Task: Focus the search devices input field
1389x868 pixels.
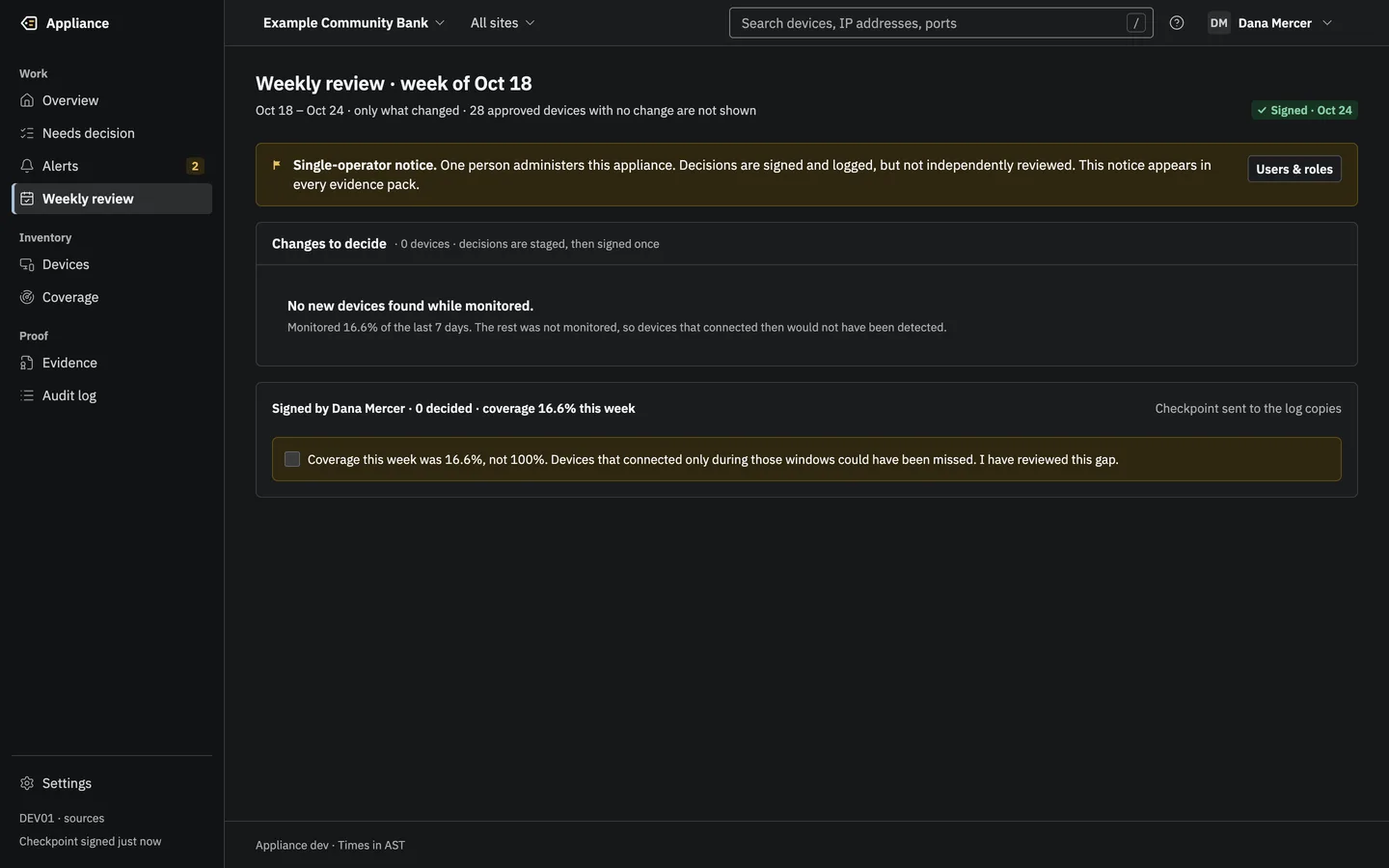Action: coord(940,23)
